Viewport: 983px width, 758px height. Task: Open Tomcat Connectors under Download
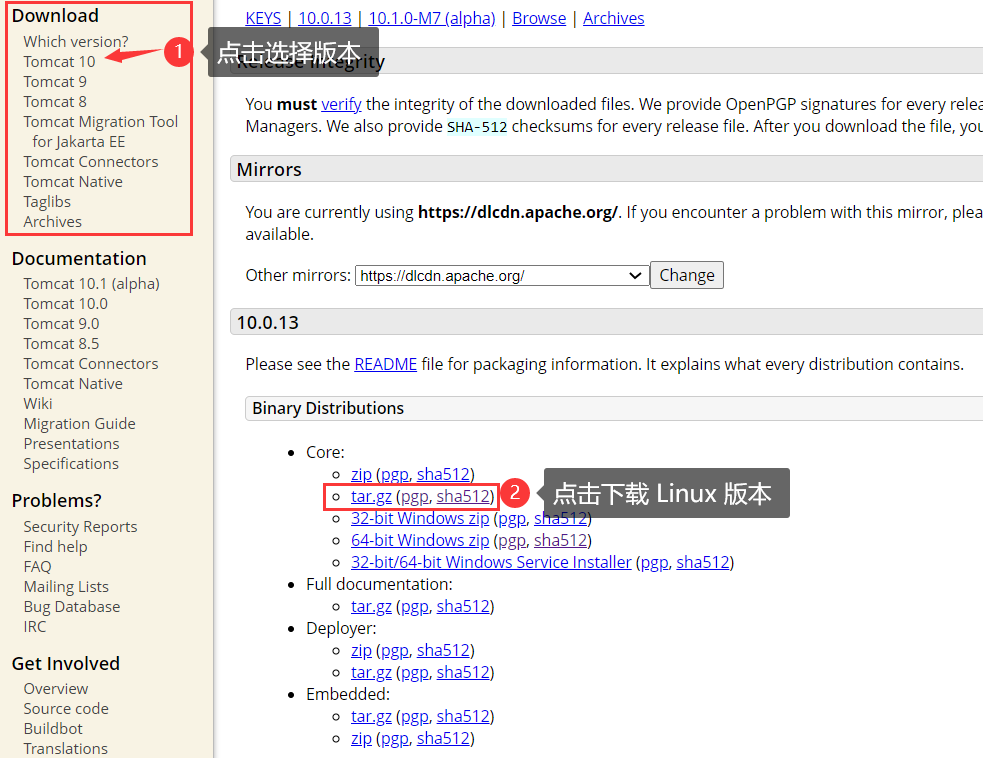(90, 162)
